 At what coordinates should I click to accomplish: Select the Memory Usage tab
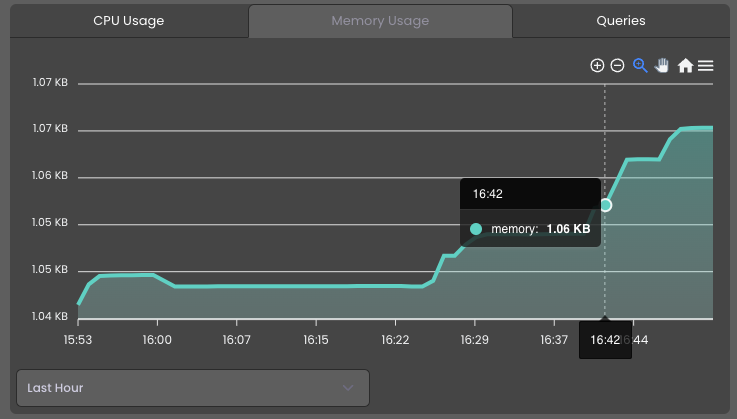click(380, 21)
